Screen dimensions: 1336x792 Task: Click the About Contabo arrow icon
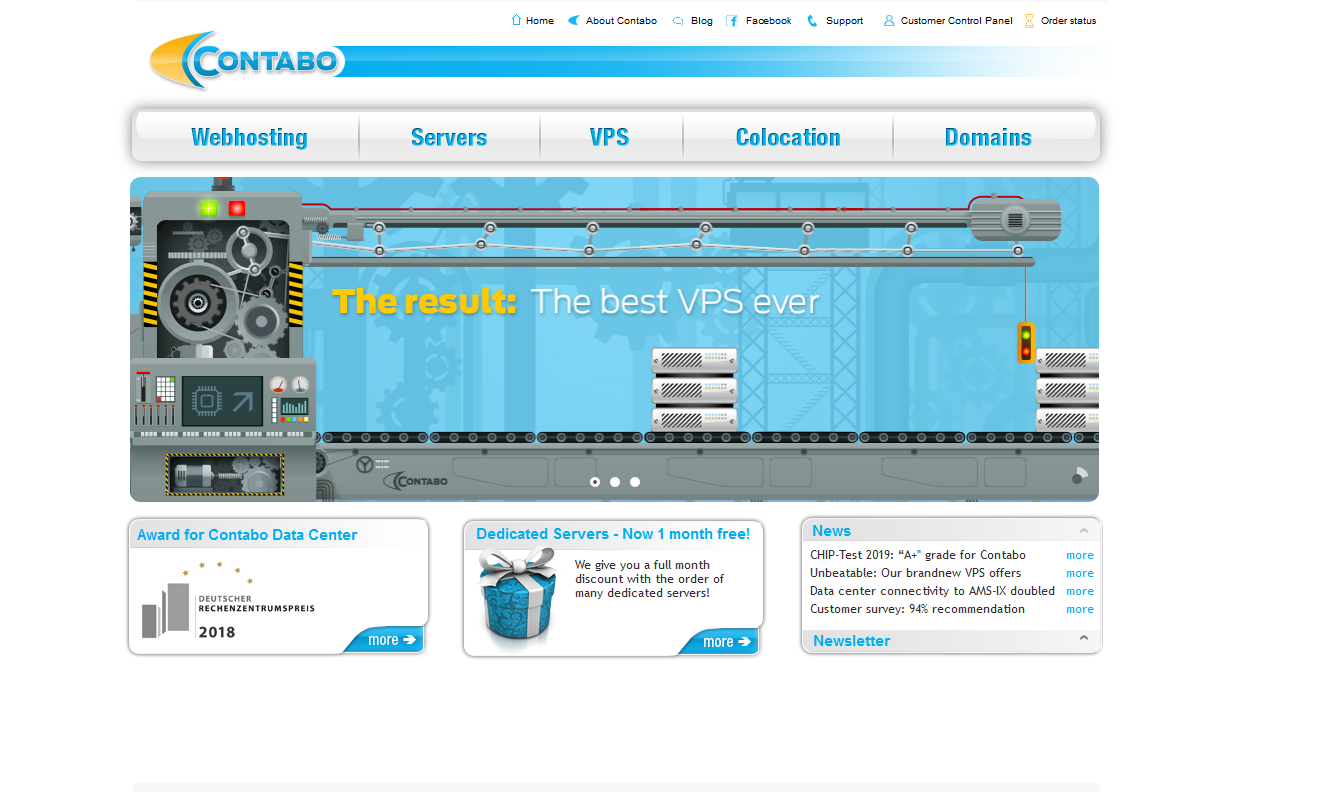click(x=574, y=20)
